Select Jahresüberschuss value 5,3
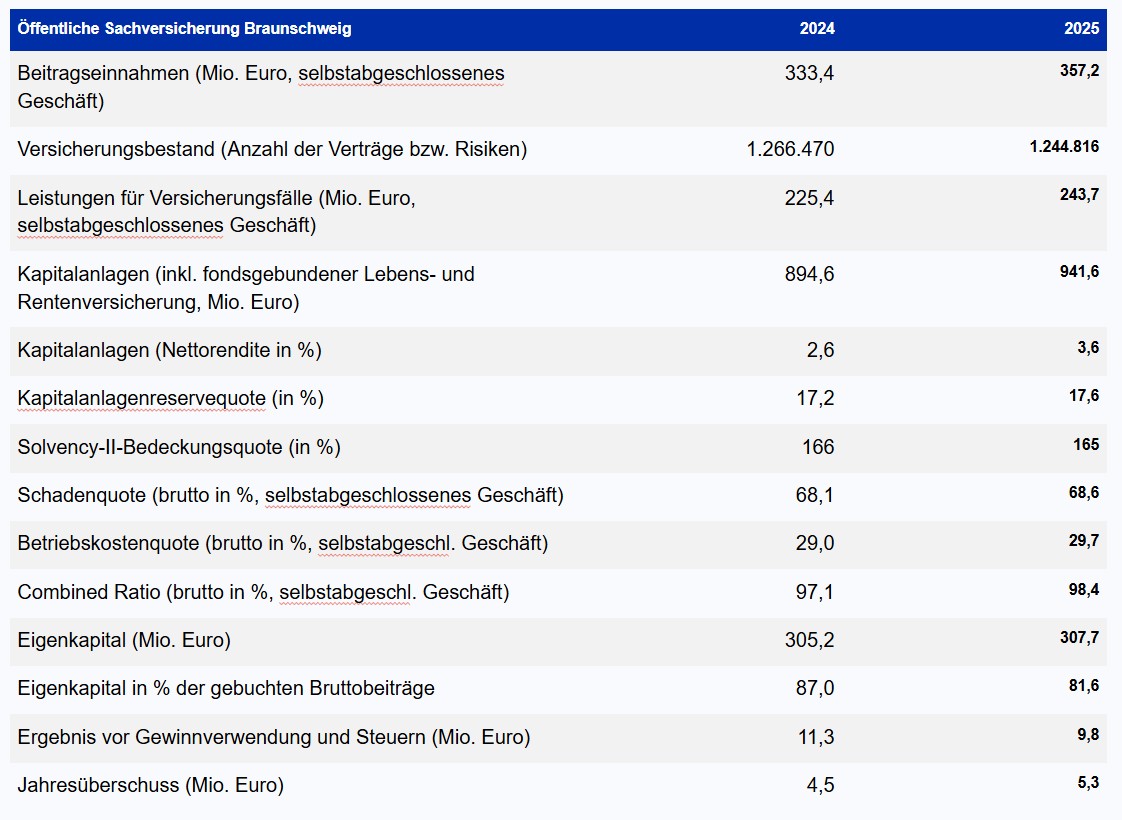The height and width of the screenshot is (820, 1122). tap(1088, 782)
